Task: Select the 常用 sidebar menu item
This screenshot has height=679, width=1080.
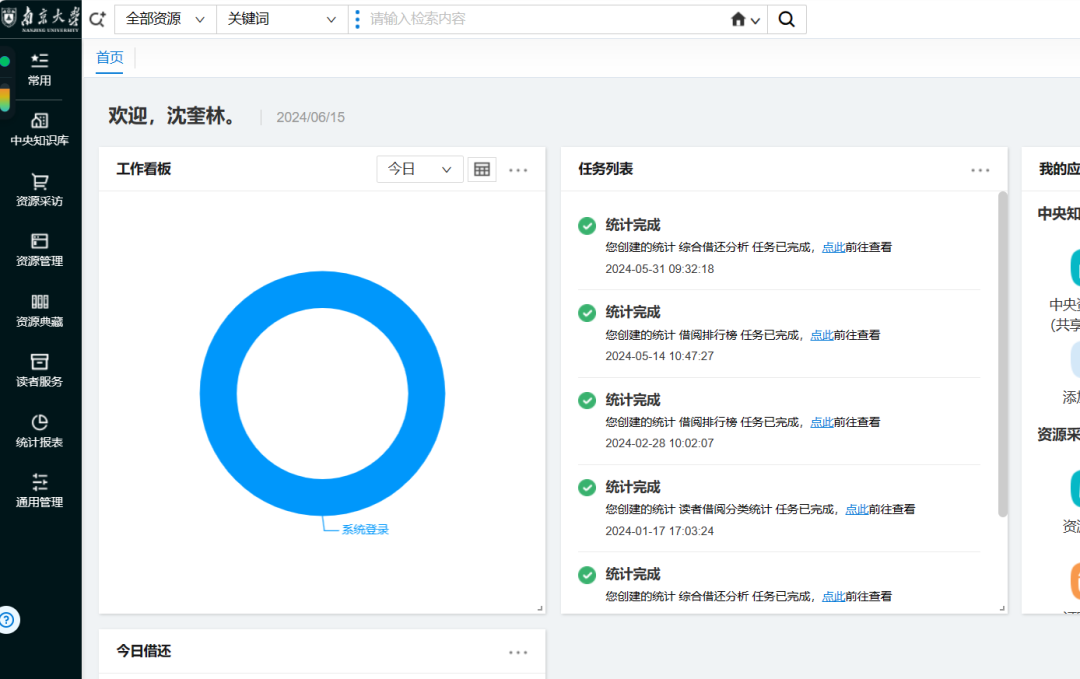Action: [x=40, y=68]
